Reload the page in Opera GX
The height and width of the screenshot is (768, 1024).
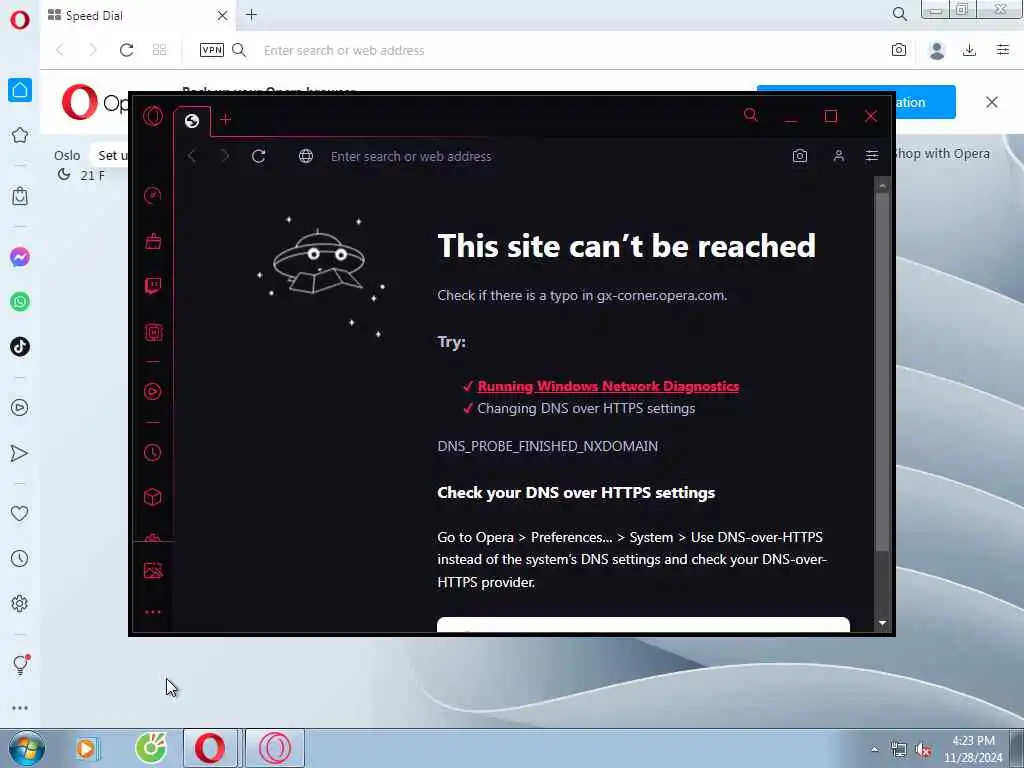pos(259,156)
